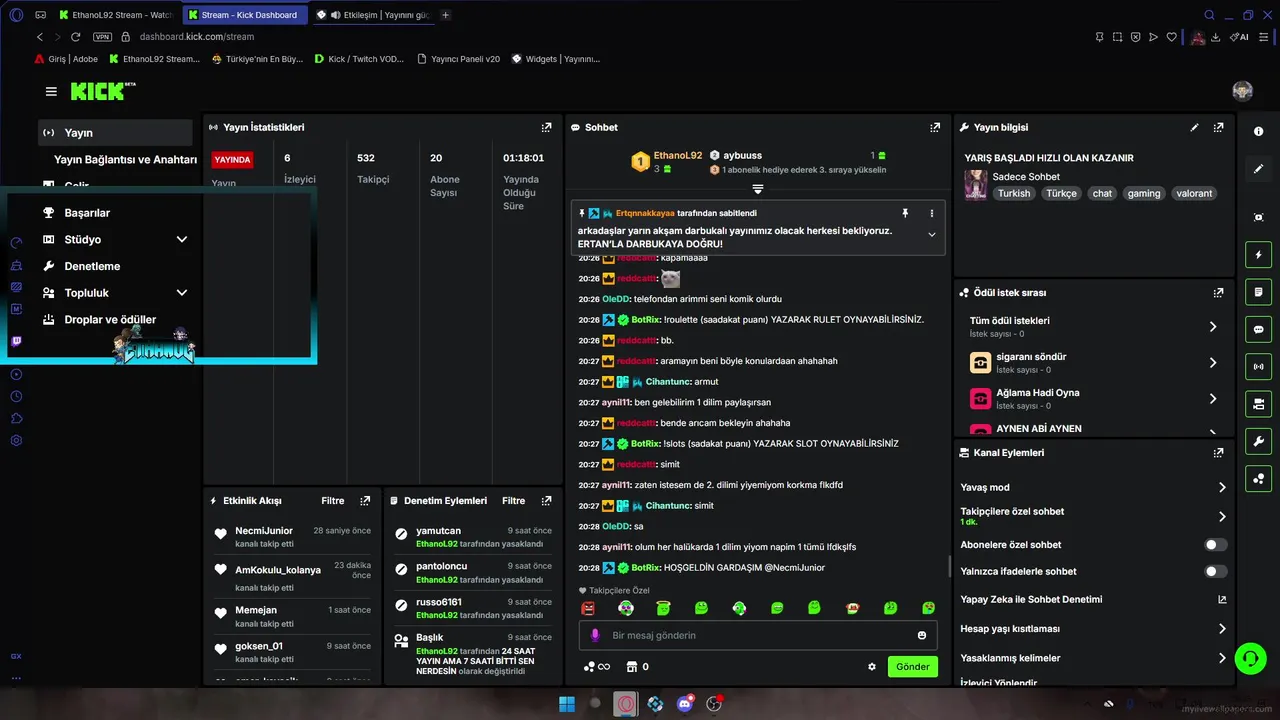Toggle the lightning activity widget in right rail
This screenshot has width=1280, height=720.
[x=1258, y=255]
